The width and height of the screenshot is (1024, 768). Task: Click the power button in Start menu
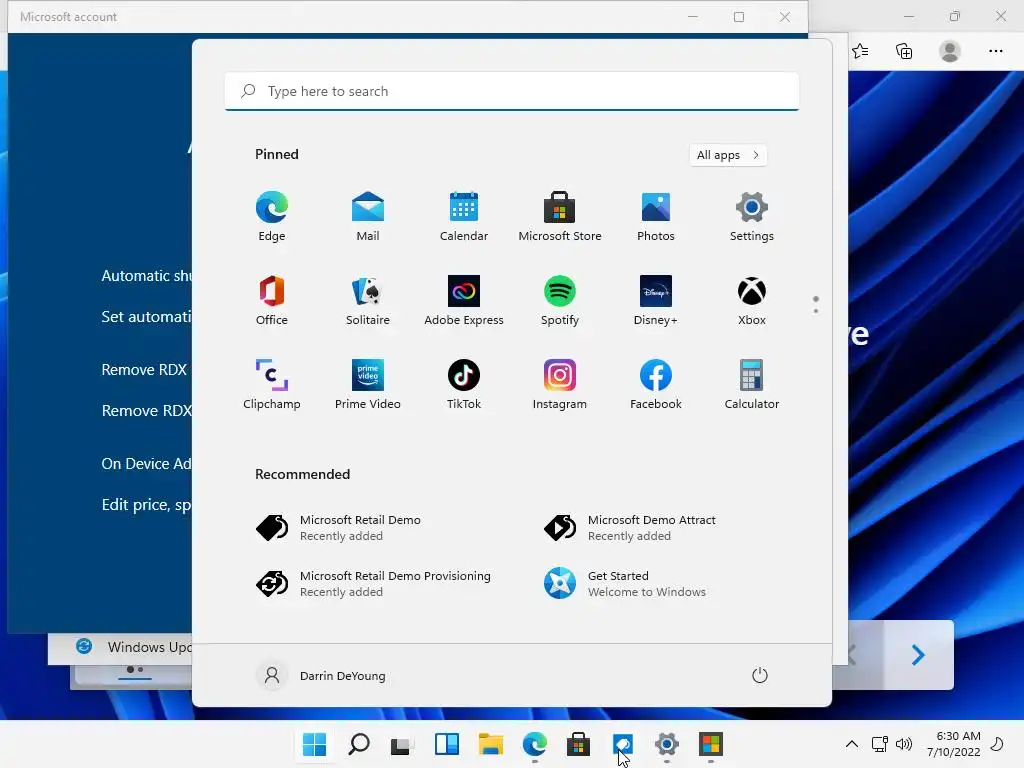tap(760, 675)
